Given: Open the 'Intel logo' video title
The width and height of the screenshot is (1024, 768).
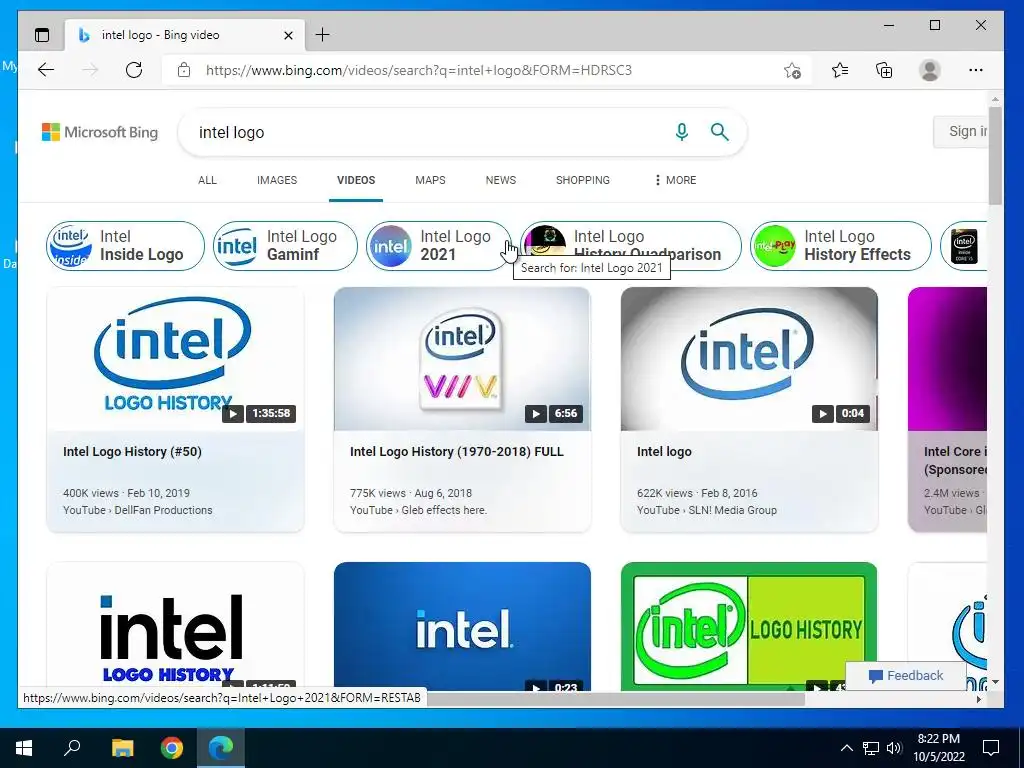Looking at the screenshot, I should [664, 451].
